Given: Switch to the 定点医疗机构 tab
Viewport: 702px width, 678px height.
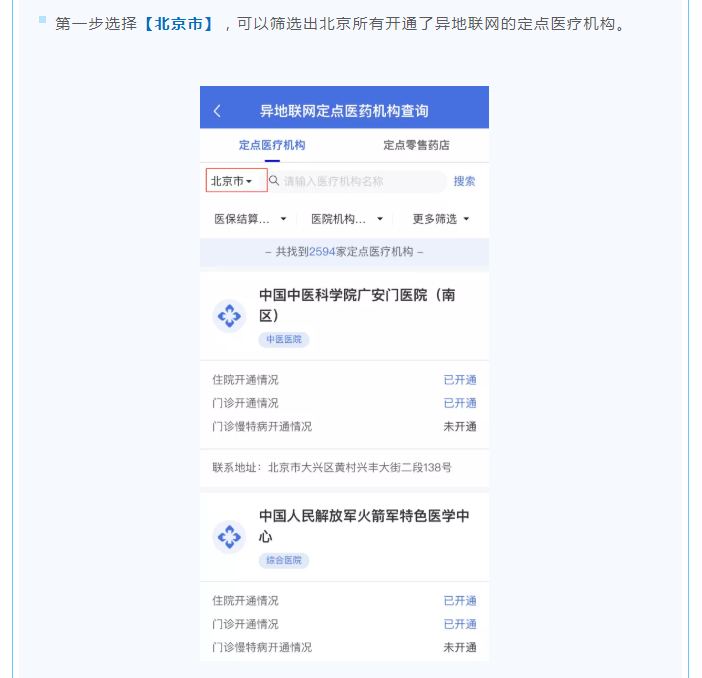Looking at the screenshot, I should tap(272, 145).
